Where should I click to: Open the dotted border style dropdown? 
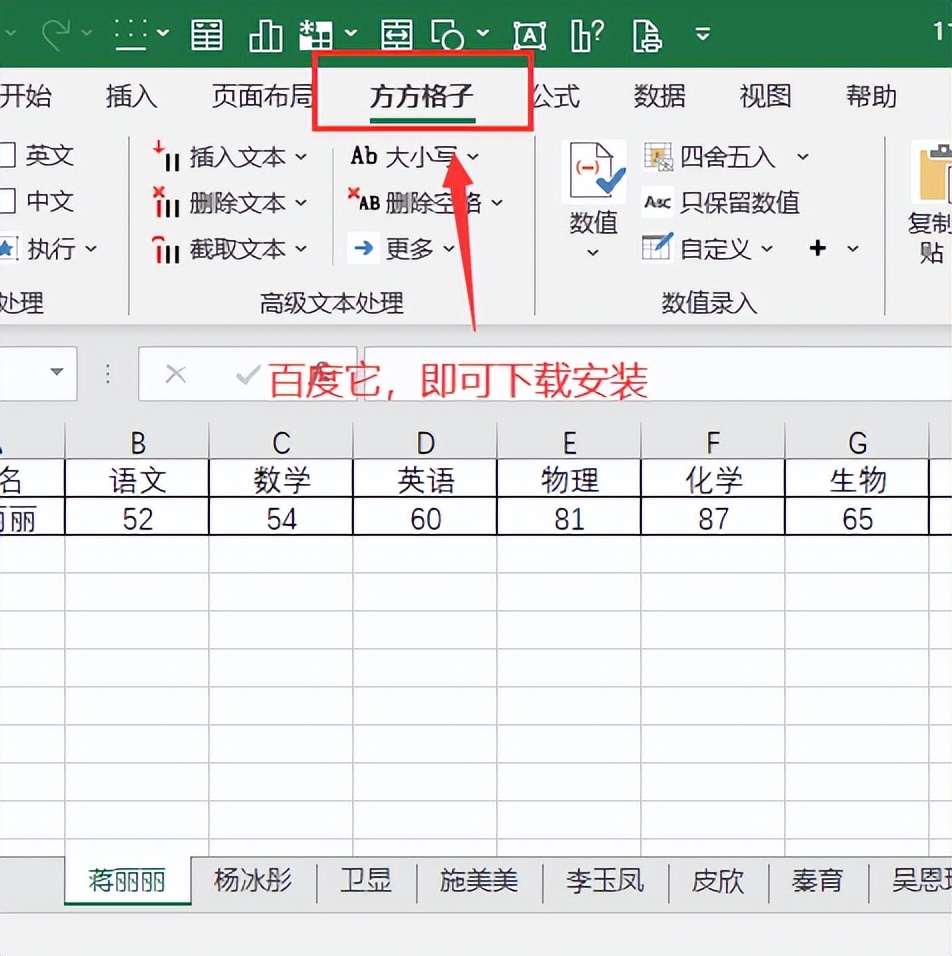(163, 33)
